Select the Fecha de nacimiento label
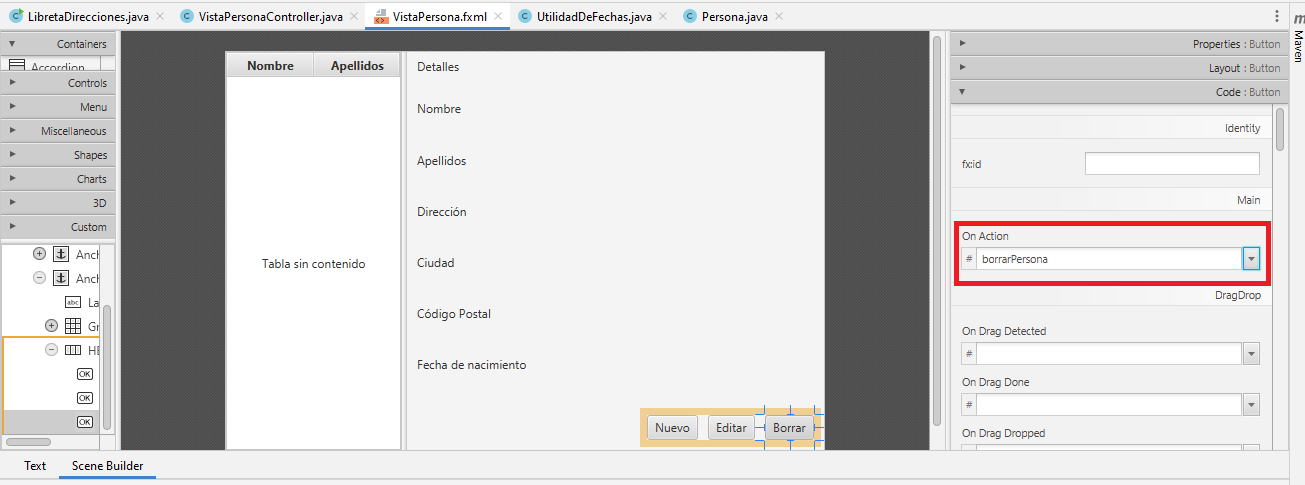This screenshot has height=485, width=1305. tap(472, 365)
